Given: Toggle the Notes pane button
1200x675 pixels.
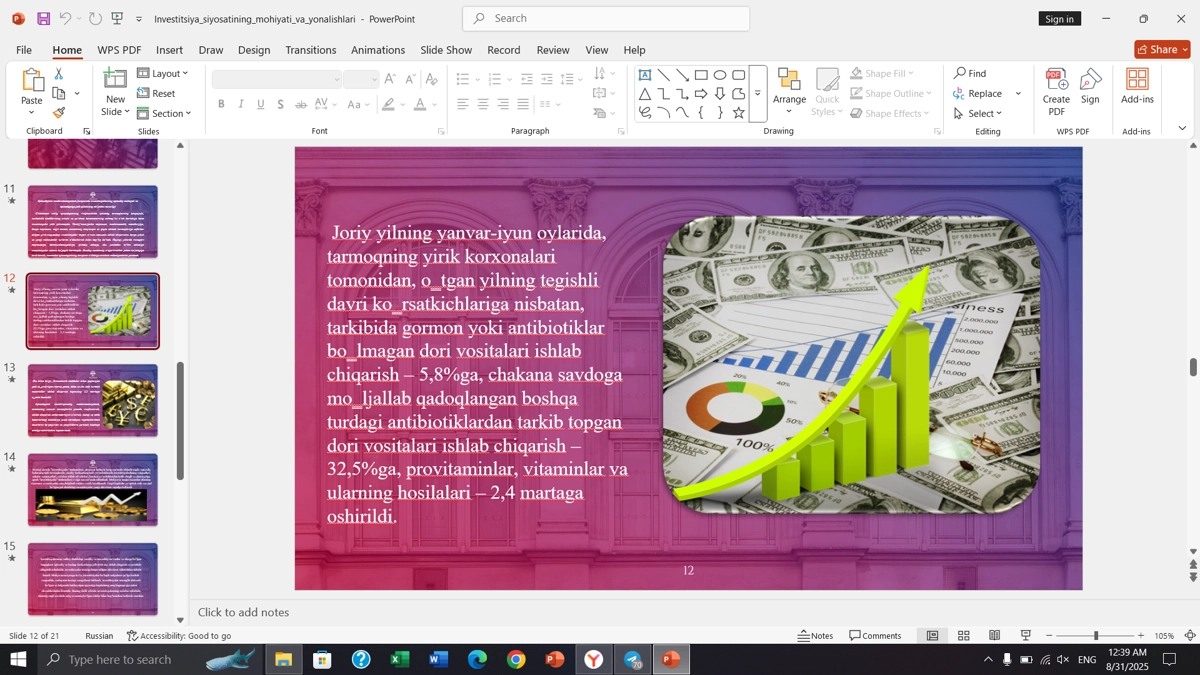Looking at the screenshot, I should click(x=815, y=636).
